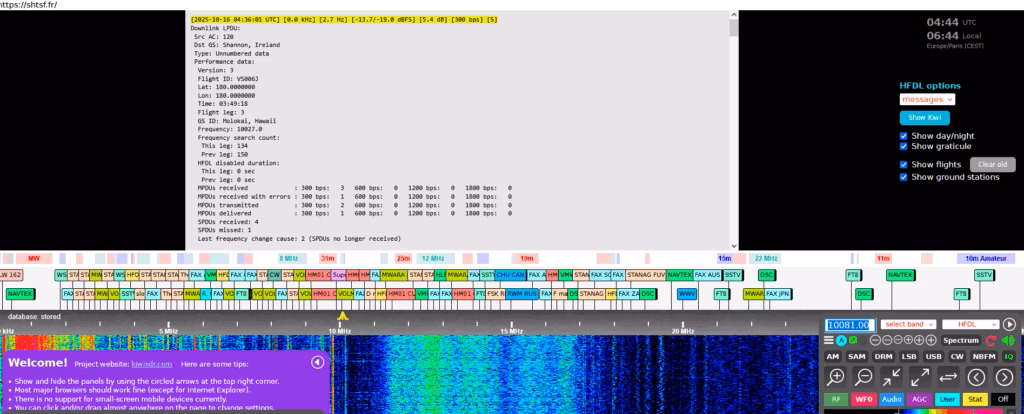Open the select band dropdown
This screenshot has width=1024, height=414.
coord(908,324)
